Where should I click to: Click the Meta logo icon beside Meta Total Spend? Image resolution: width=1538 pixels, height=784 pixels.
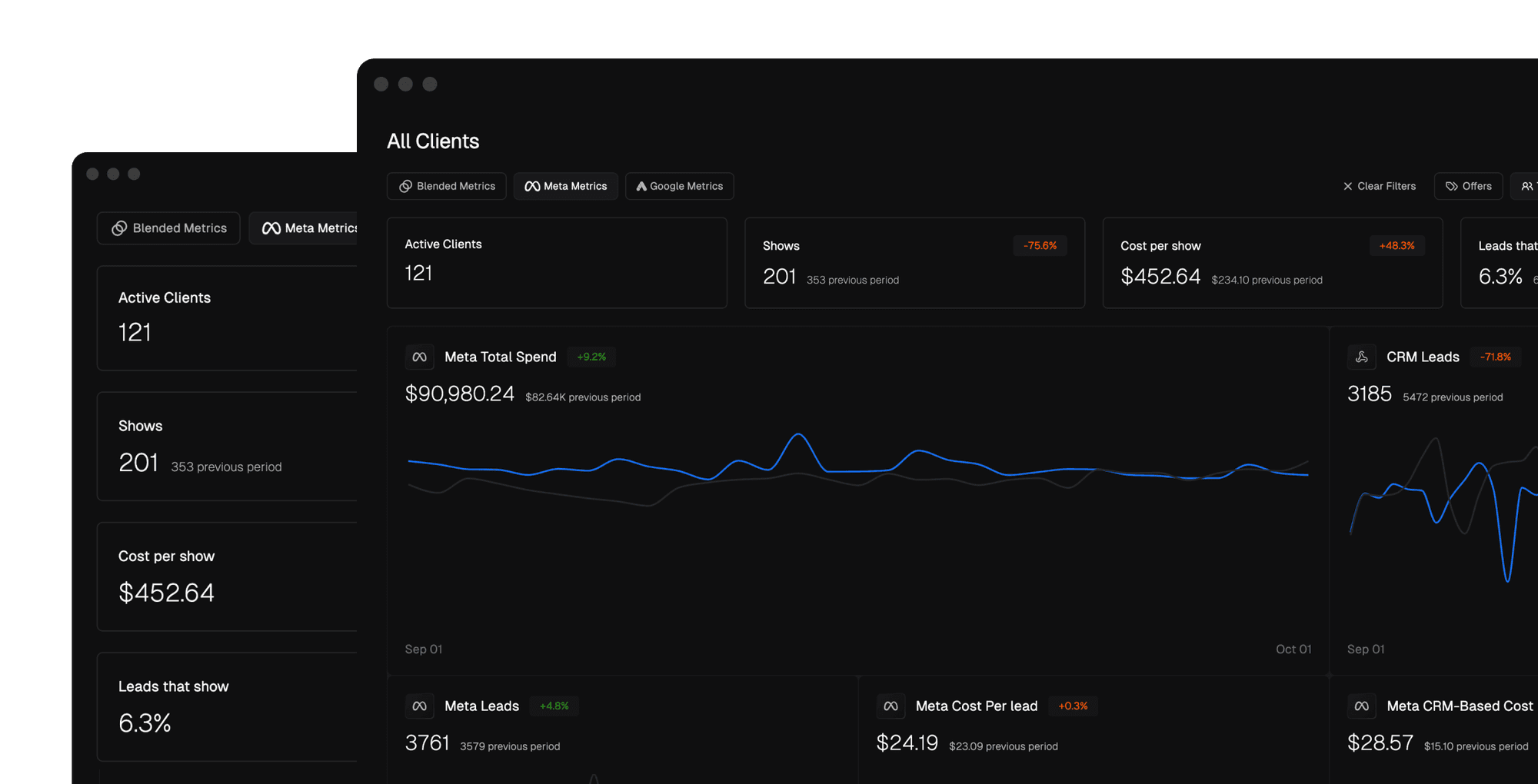pyautogui.click(x=419, y=357)
